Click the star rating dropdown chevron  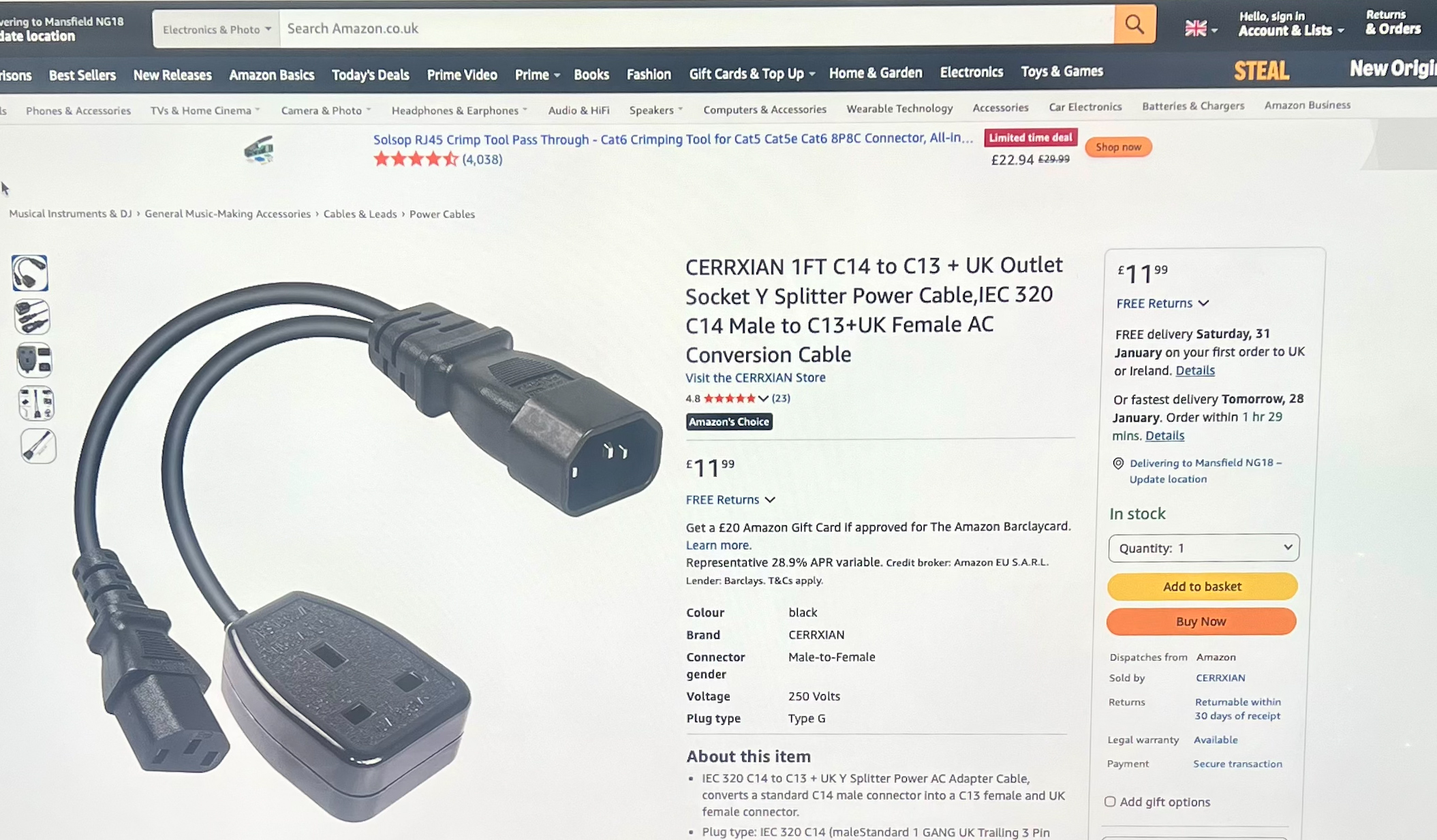(x=763, y=399)
